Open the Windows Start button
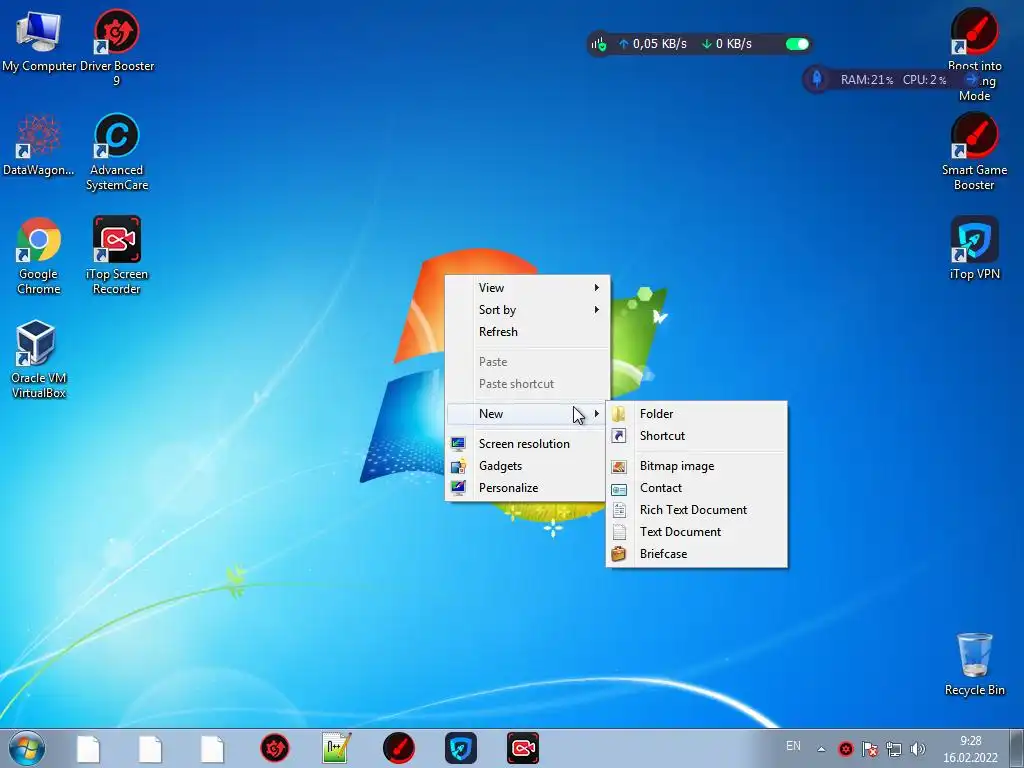1024x768 pixels. point(27,748)
